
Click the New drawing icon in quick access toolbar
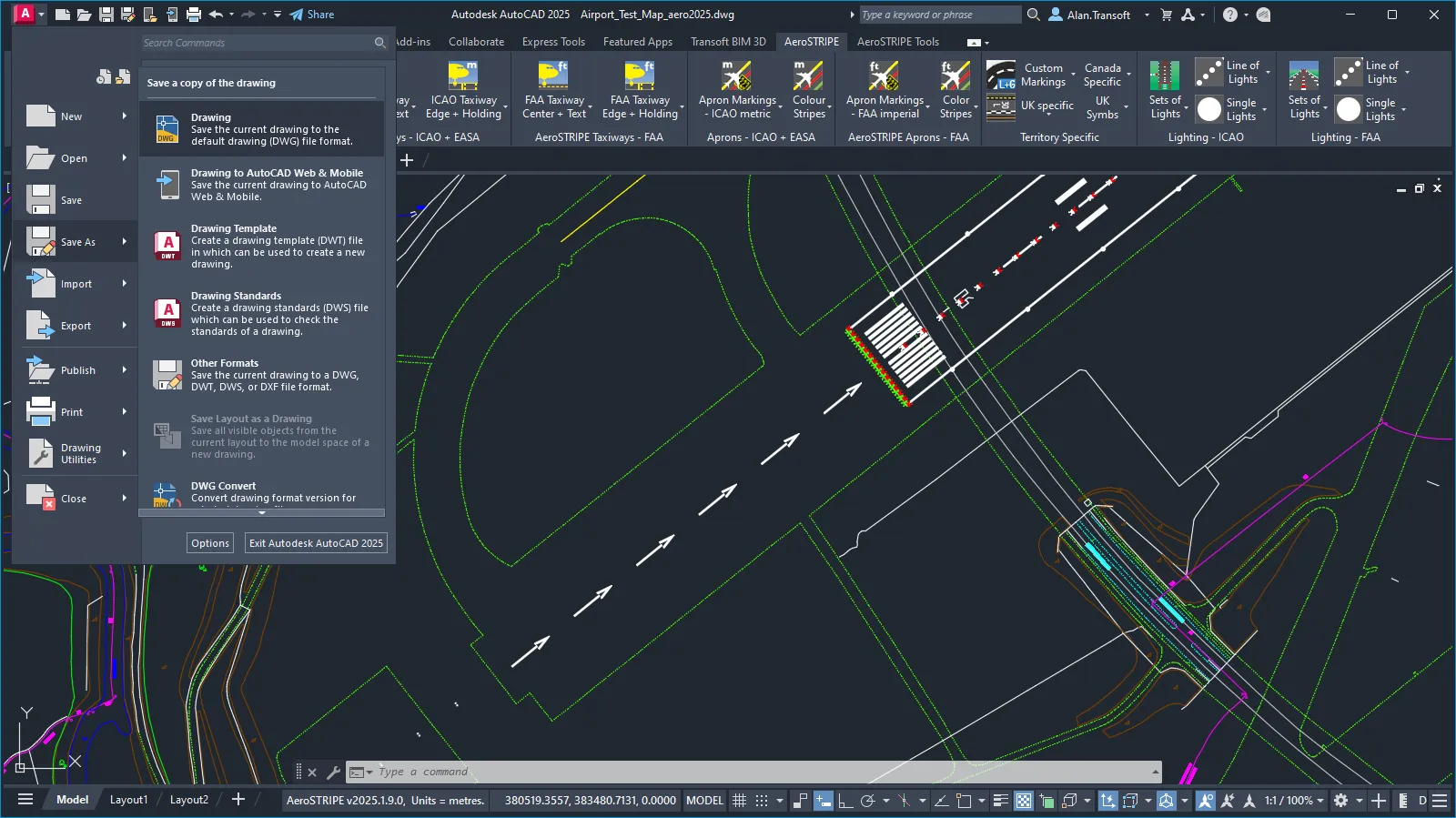coord(63,15)
